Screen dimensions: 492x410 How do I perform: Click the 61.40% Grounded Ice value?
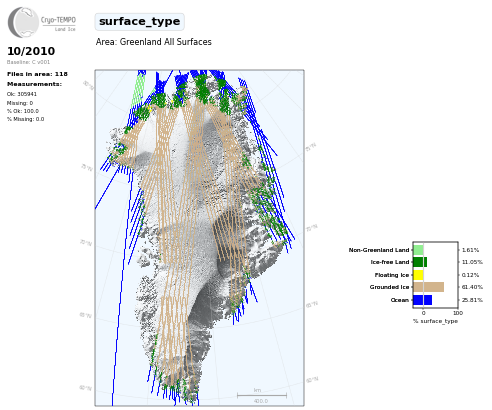point(472,287)
